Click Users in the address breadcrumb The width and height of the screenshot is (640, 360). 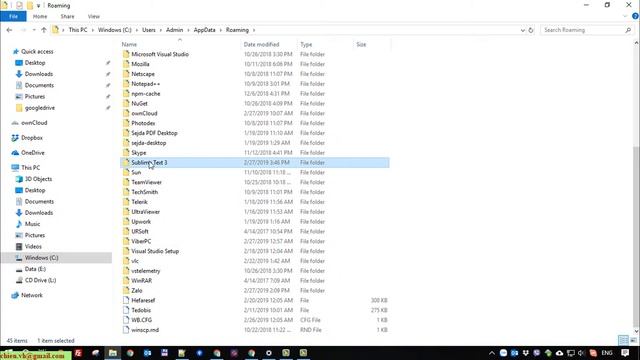(149, 30)
